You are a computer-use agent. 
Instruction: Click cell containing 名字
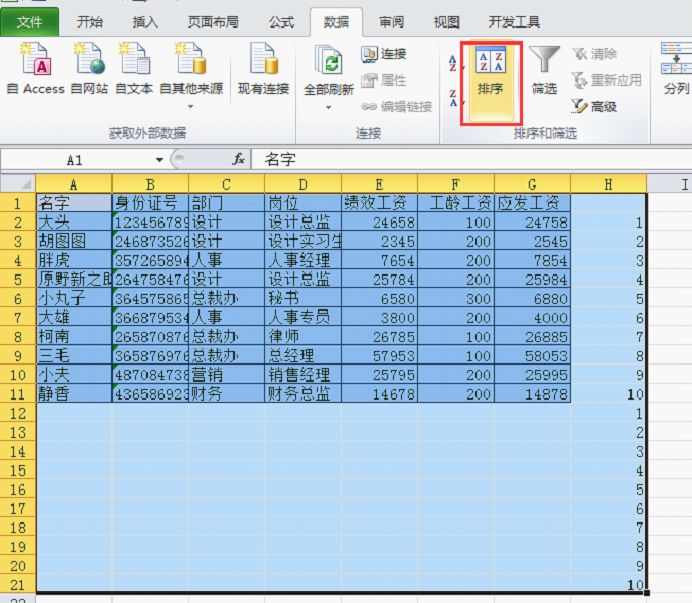point(74,203)
